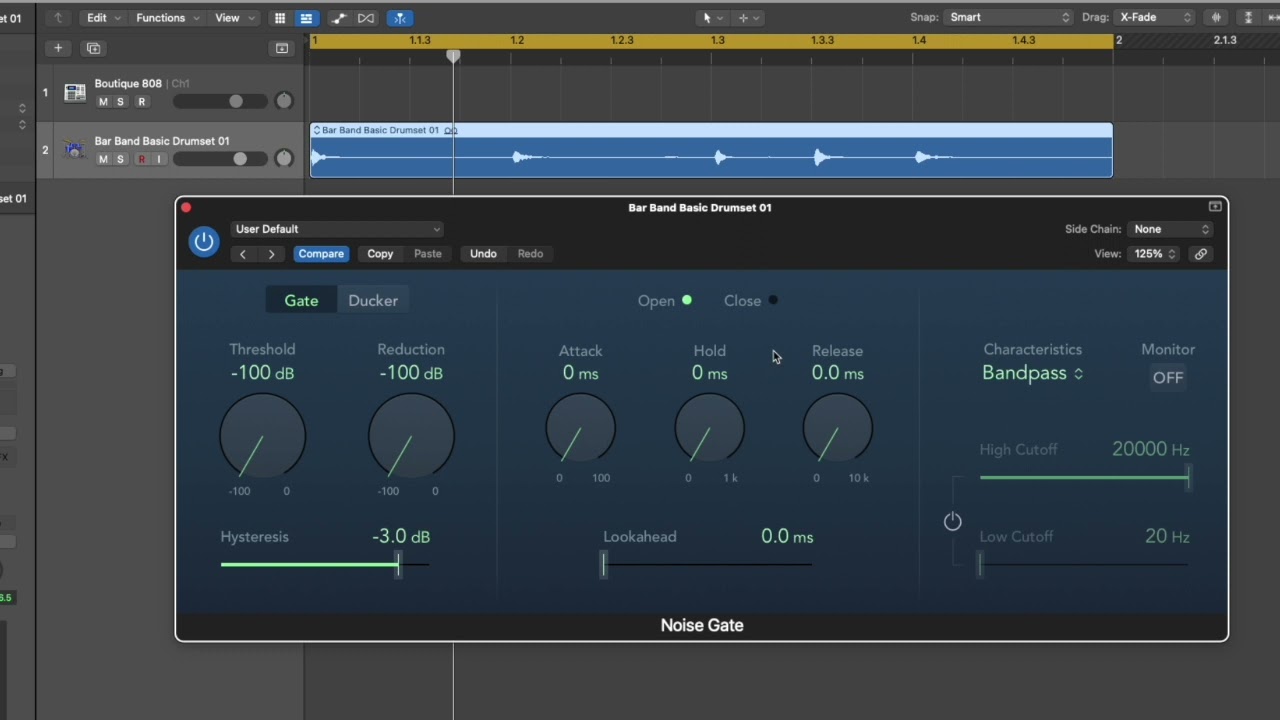
Task: Open the View 125% size dropdown
Action: pos(1153,254)
